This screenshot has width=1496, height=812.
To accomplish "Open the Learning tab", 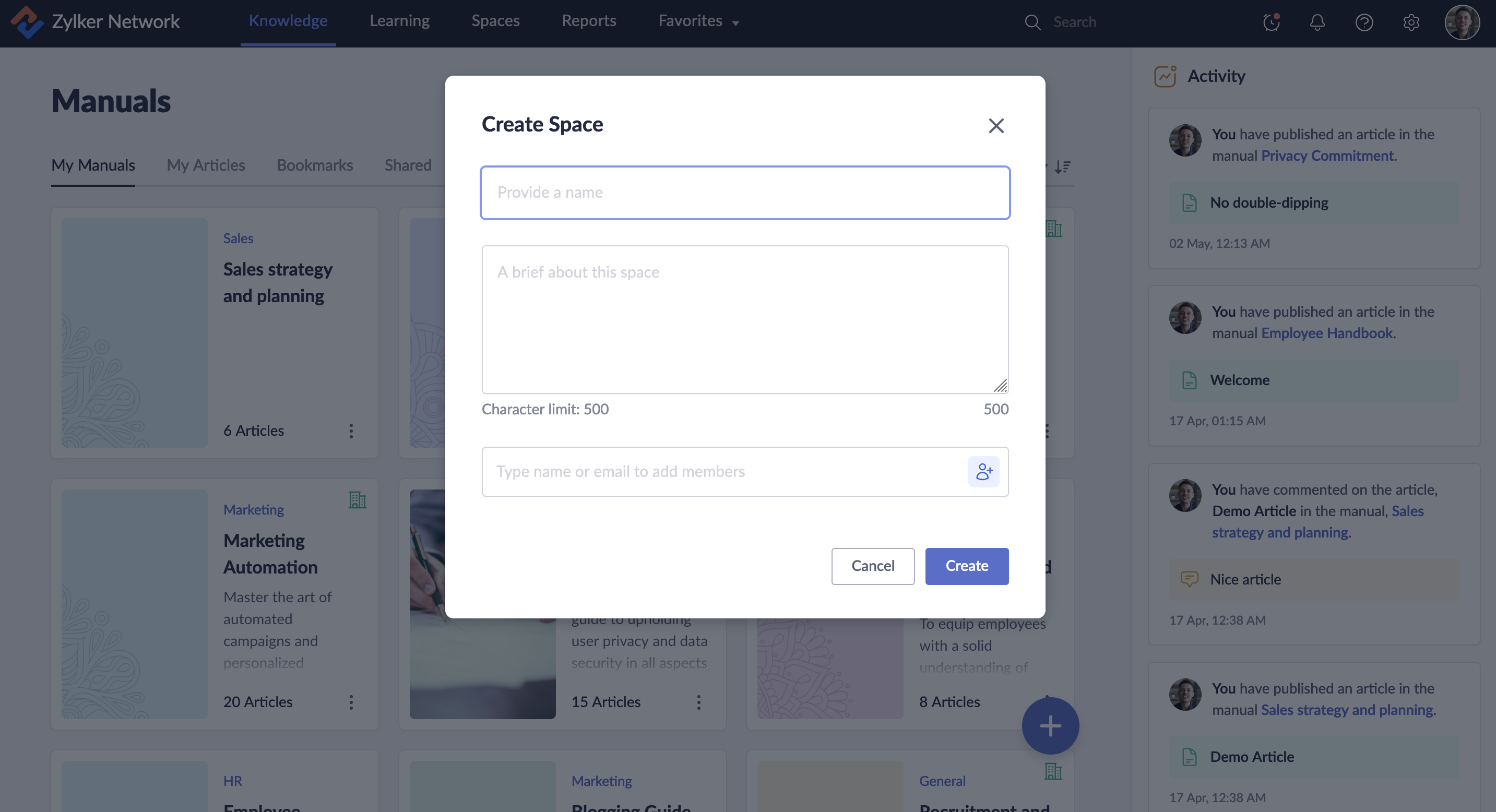I will click(399, 21).
